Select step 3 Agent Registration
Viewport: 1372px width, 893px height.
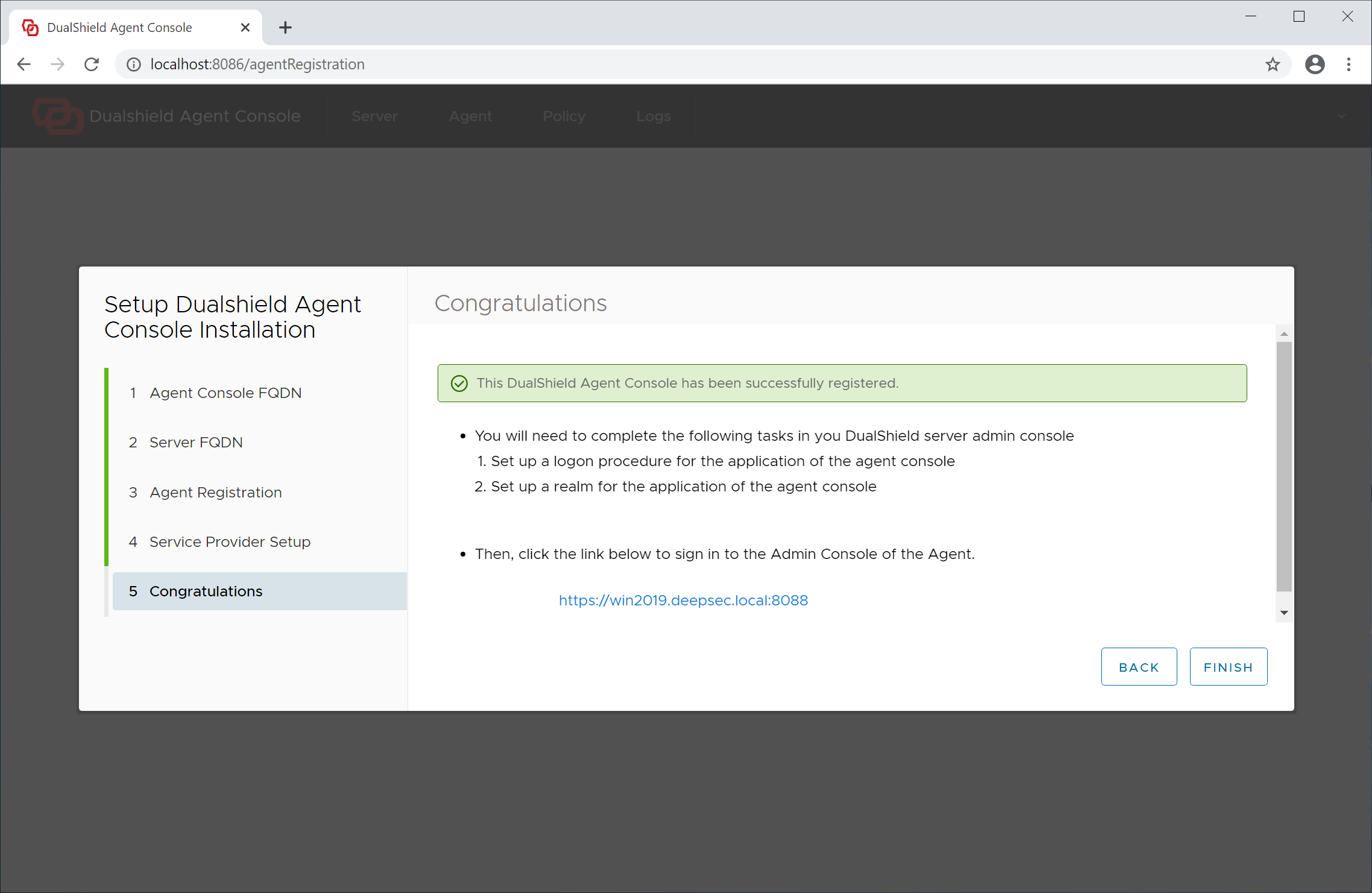[x=215, y=492]
